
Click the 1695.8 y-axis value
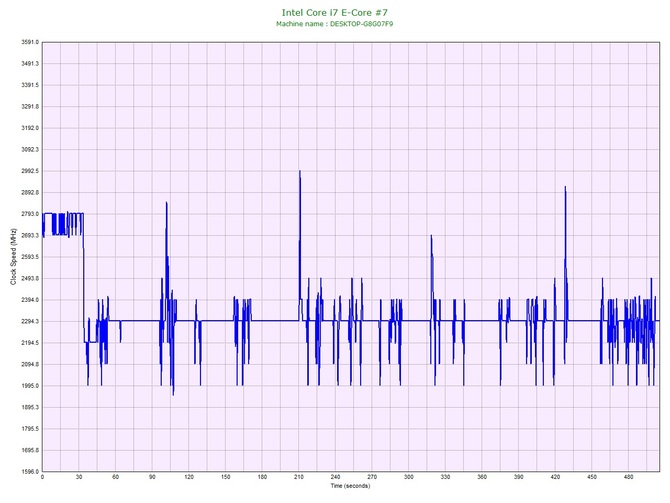pyautogui.click(x=30, y=450)
